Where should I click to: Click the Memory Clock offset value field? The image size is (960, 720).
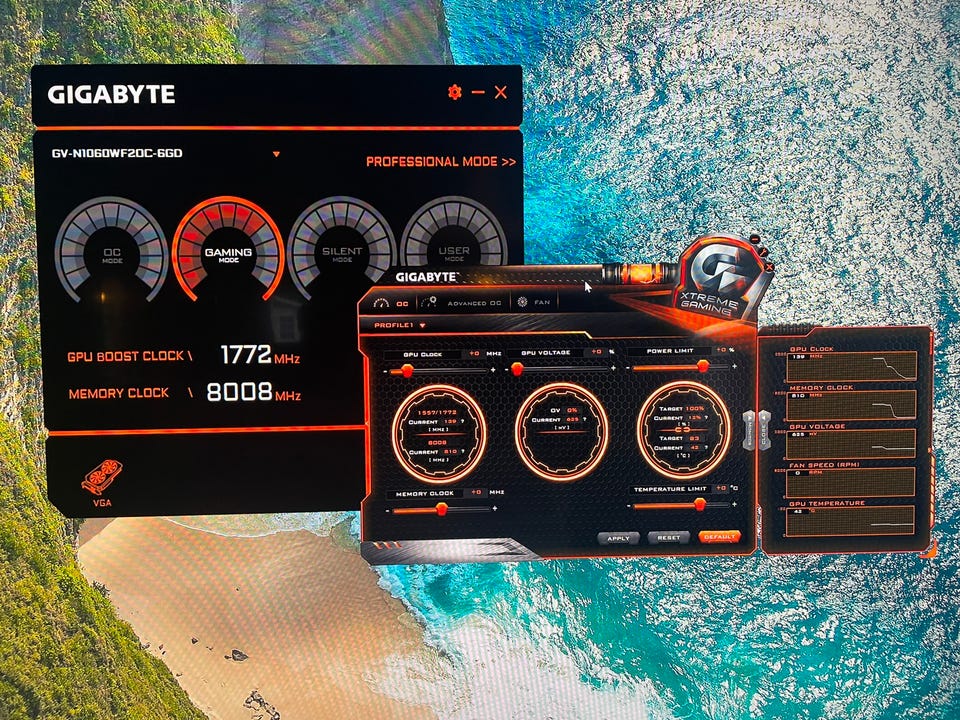pos(476,492)
